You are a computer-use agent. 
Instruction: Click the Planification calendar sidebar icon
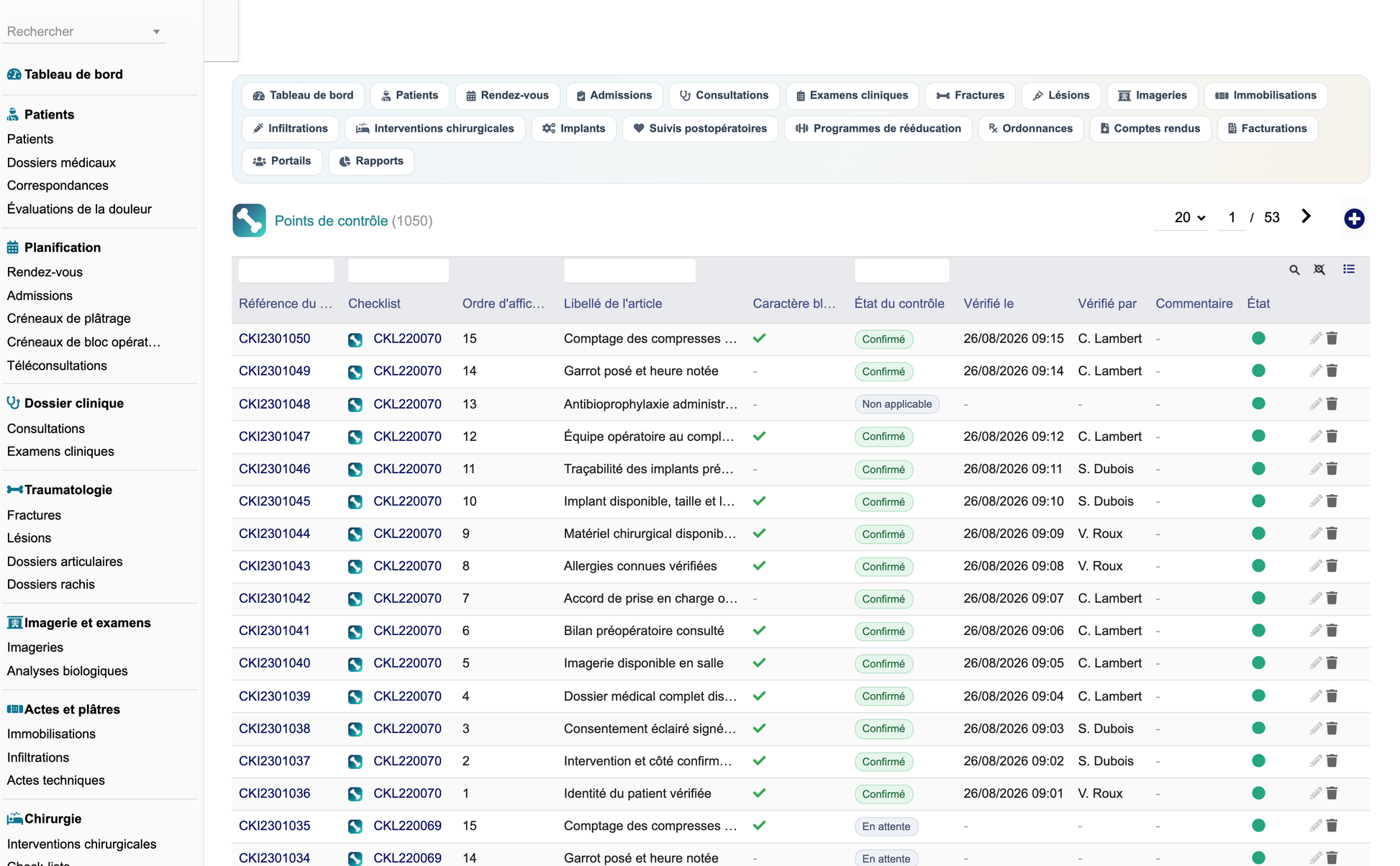tap(13, 247)
